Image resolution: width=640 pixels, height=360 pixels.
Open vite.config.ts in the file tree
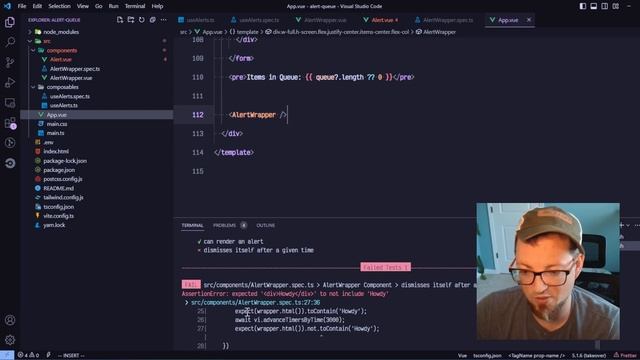coord(58,216)
